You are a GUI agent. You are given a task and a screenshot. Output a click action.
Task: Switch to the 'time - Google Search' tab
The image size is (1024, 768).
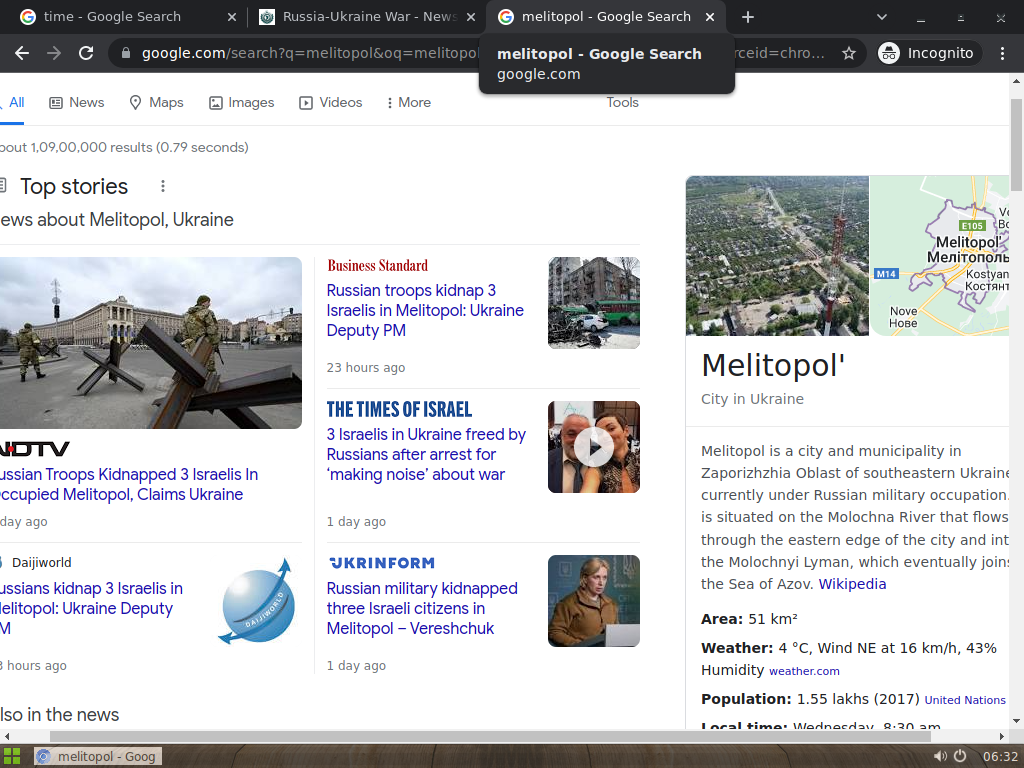pyautogui.click(x=112, y=17)
